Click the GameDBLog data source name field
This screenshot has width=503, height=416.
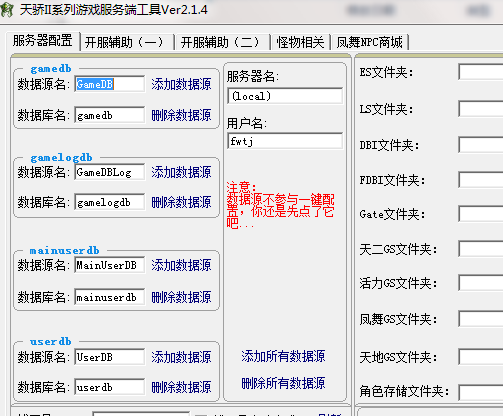[x=110, y=172]
